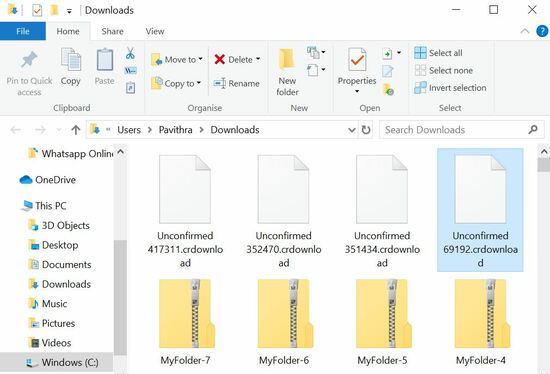
Task: Select the MyFolder-6 zip file
Action: click(x=284, y=322)
